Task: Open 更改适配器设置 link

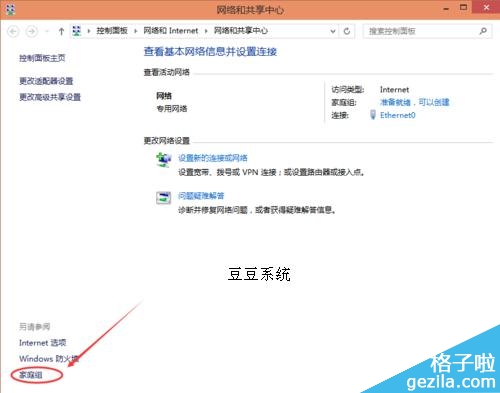Action: [x=46, y=81]
